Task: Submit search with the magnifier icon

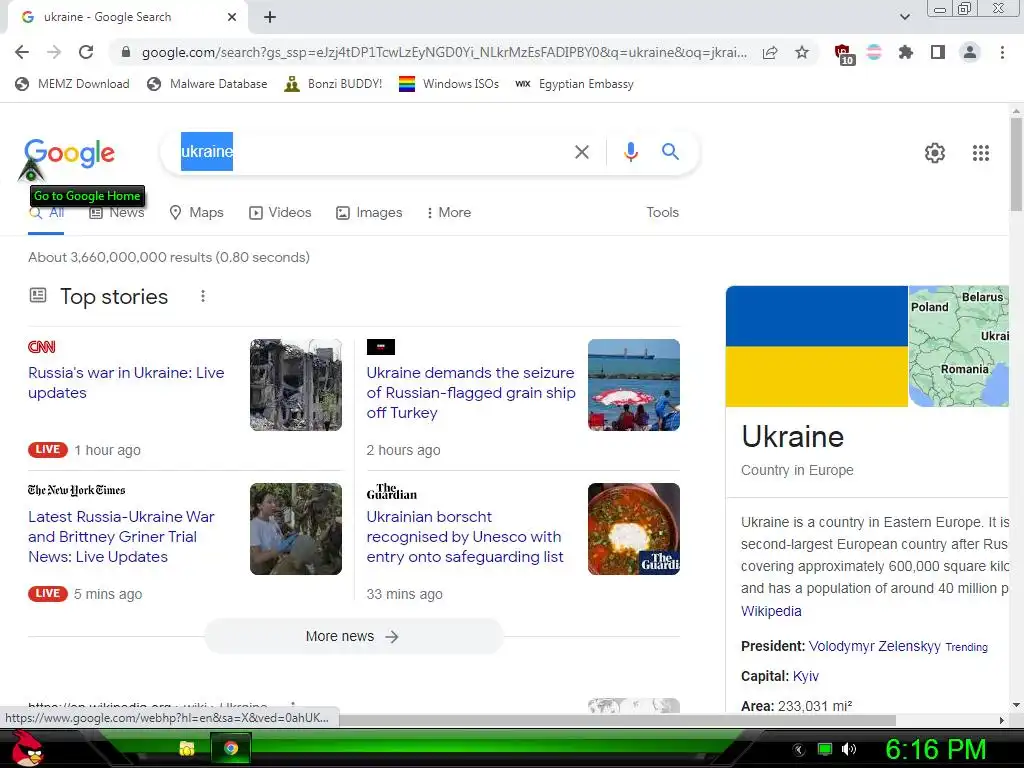Action: 670,152
